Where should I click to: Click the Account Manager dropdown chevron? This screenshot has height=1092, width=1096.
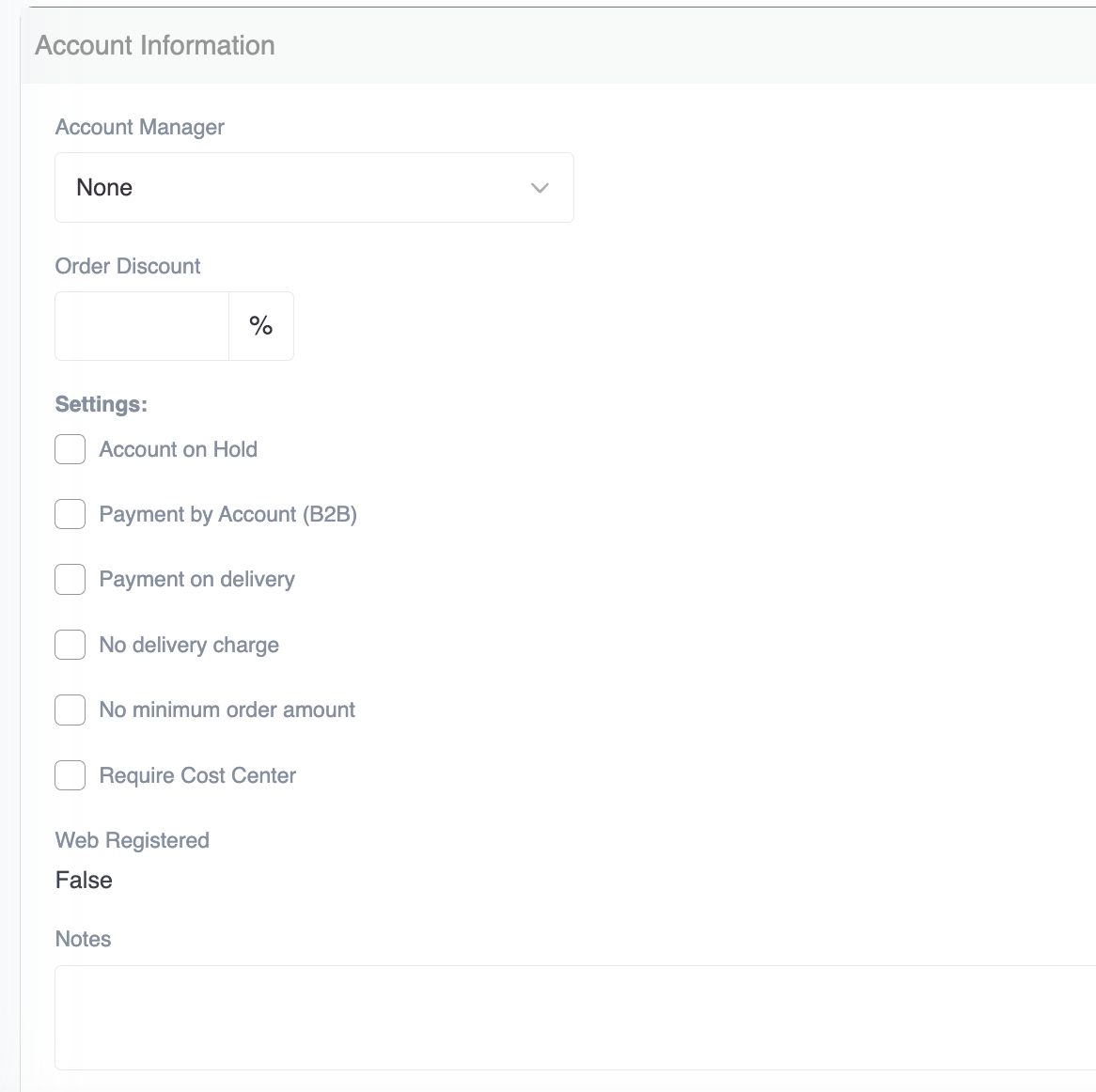pyautogui.click(x=540, y=187)
